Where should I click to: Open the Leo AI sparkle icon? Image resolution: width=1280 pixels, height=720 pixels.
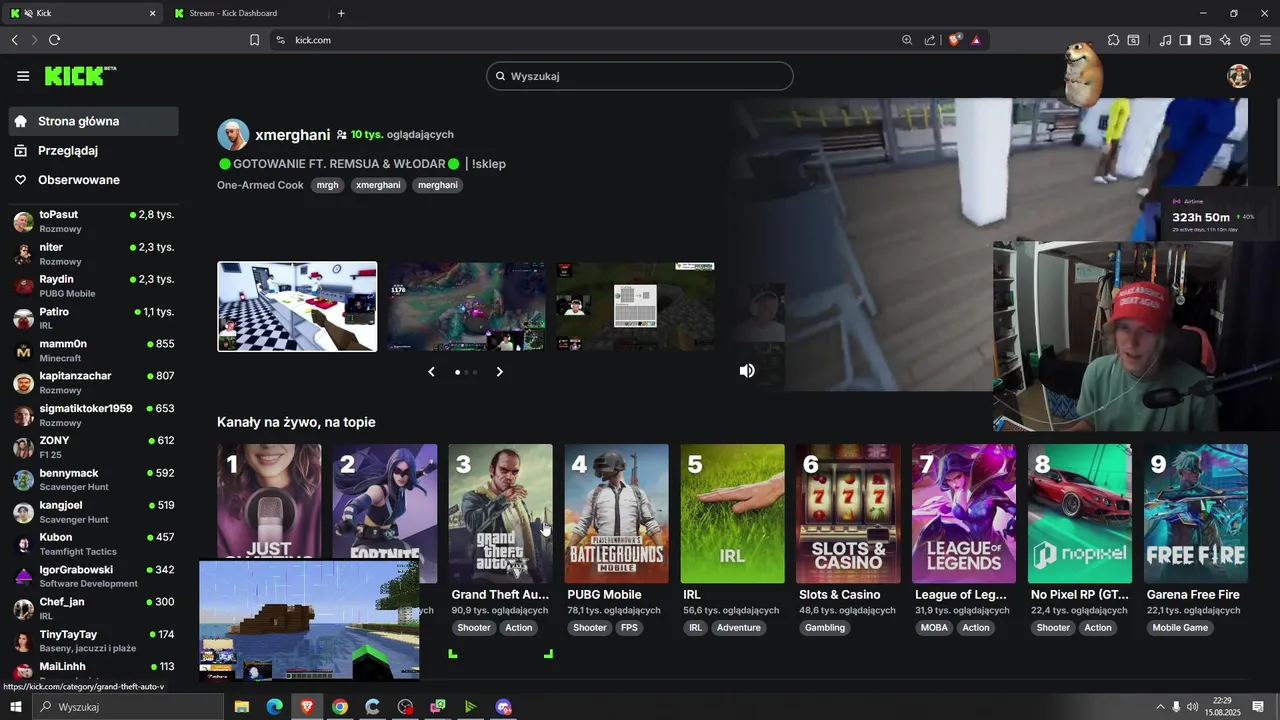coord(1225,40)
